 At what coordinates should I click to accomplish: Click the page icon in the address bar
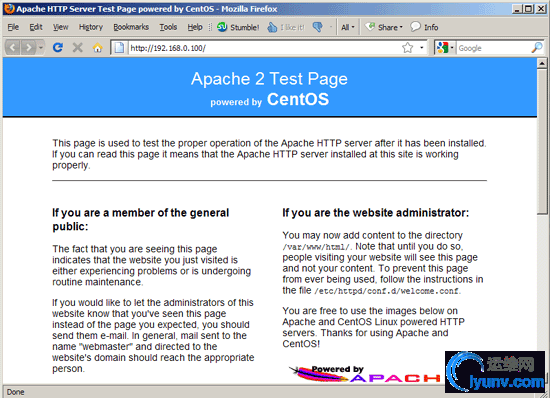pos(119,48)
